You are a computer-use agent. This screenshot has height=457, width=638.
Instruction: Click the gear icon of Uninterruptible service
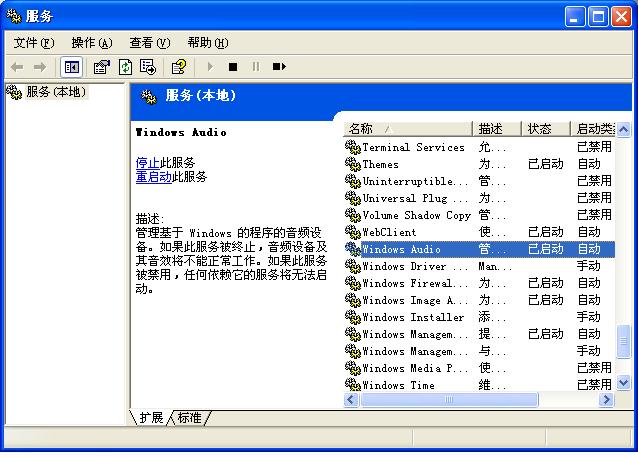click(353, 181)
